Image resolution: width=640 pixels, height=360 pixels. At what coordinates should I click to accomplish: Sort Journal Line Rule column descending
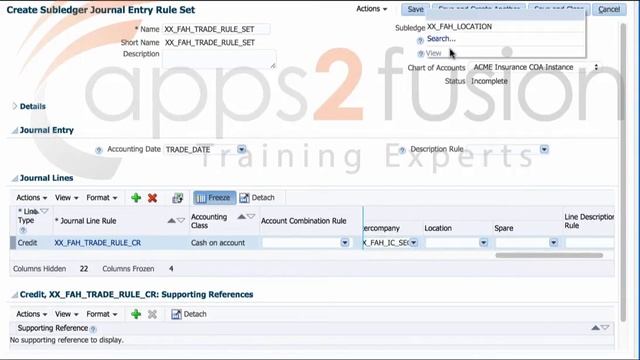(x=181, y=221)
